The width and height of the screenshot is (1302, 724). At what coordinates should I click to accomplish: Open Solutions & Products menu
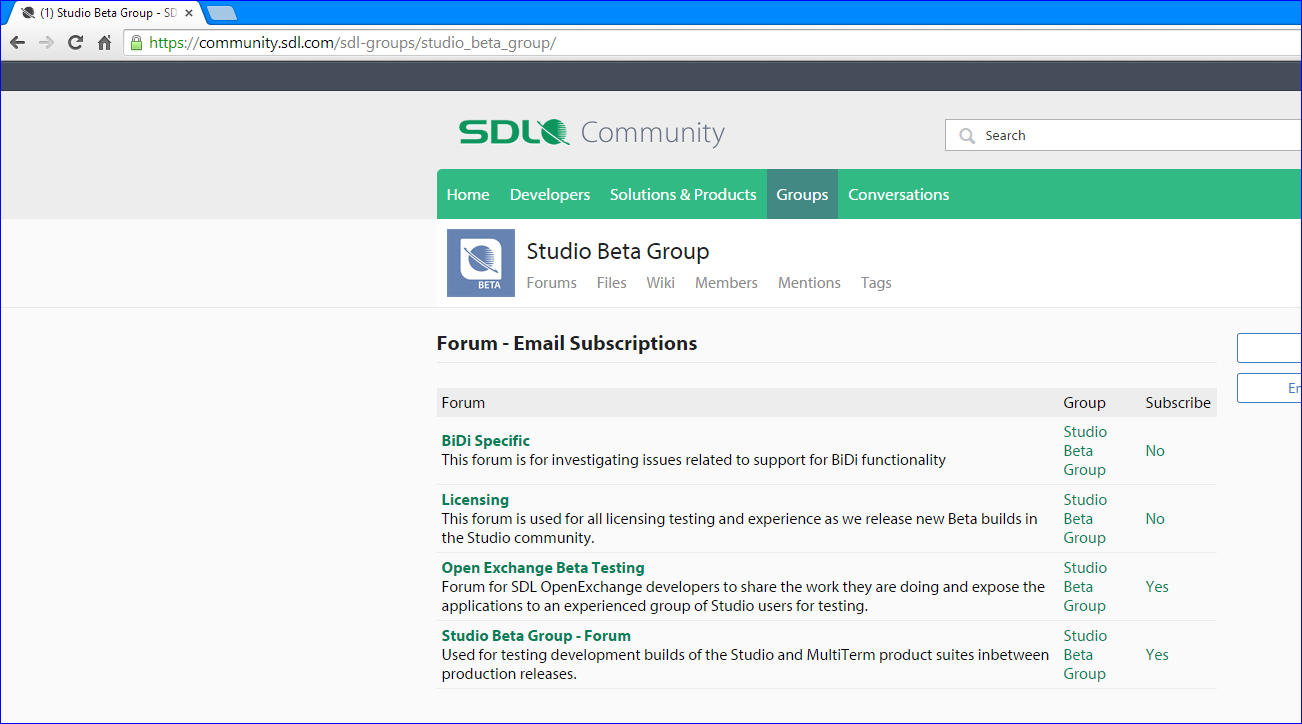(683, 195)
